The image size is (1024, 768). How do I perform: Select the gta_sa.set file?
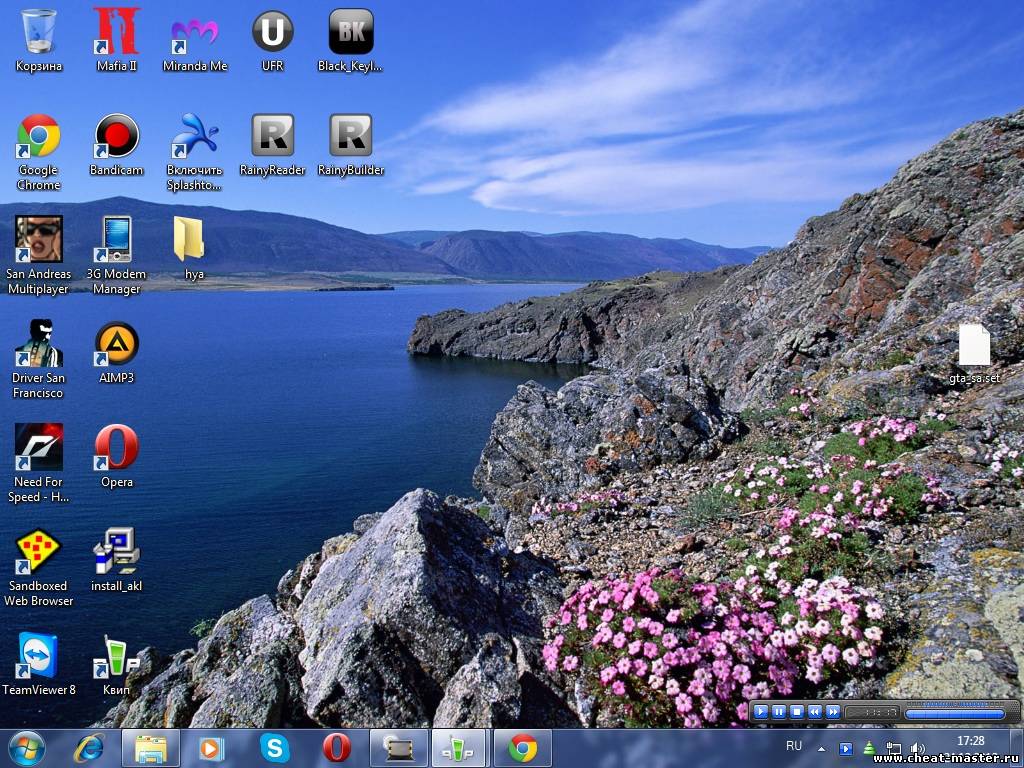tap(974, 347)
